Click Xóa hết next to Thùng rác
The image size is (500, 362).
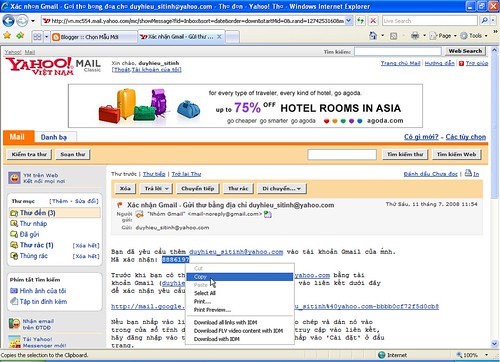(x=86, y=256)
